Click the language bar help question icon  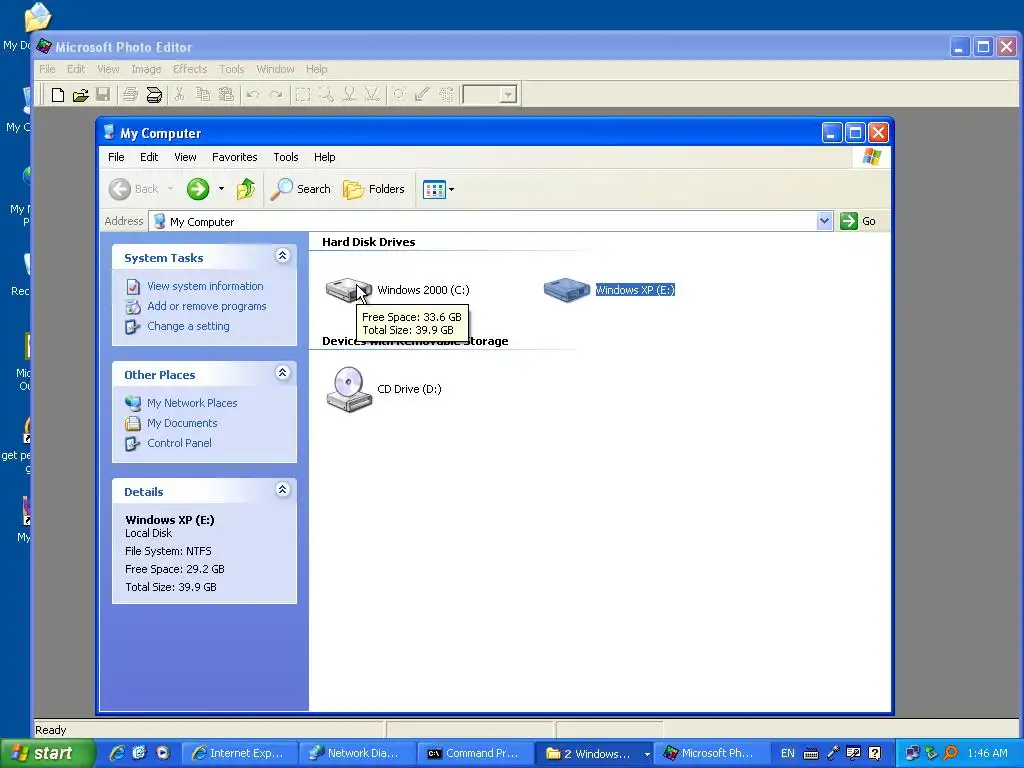coord(875,754)
